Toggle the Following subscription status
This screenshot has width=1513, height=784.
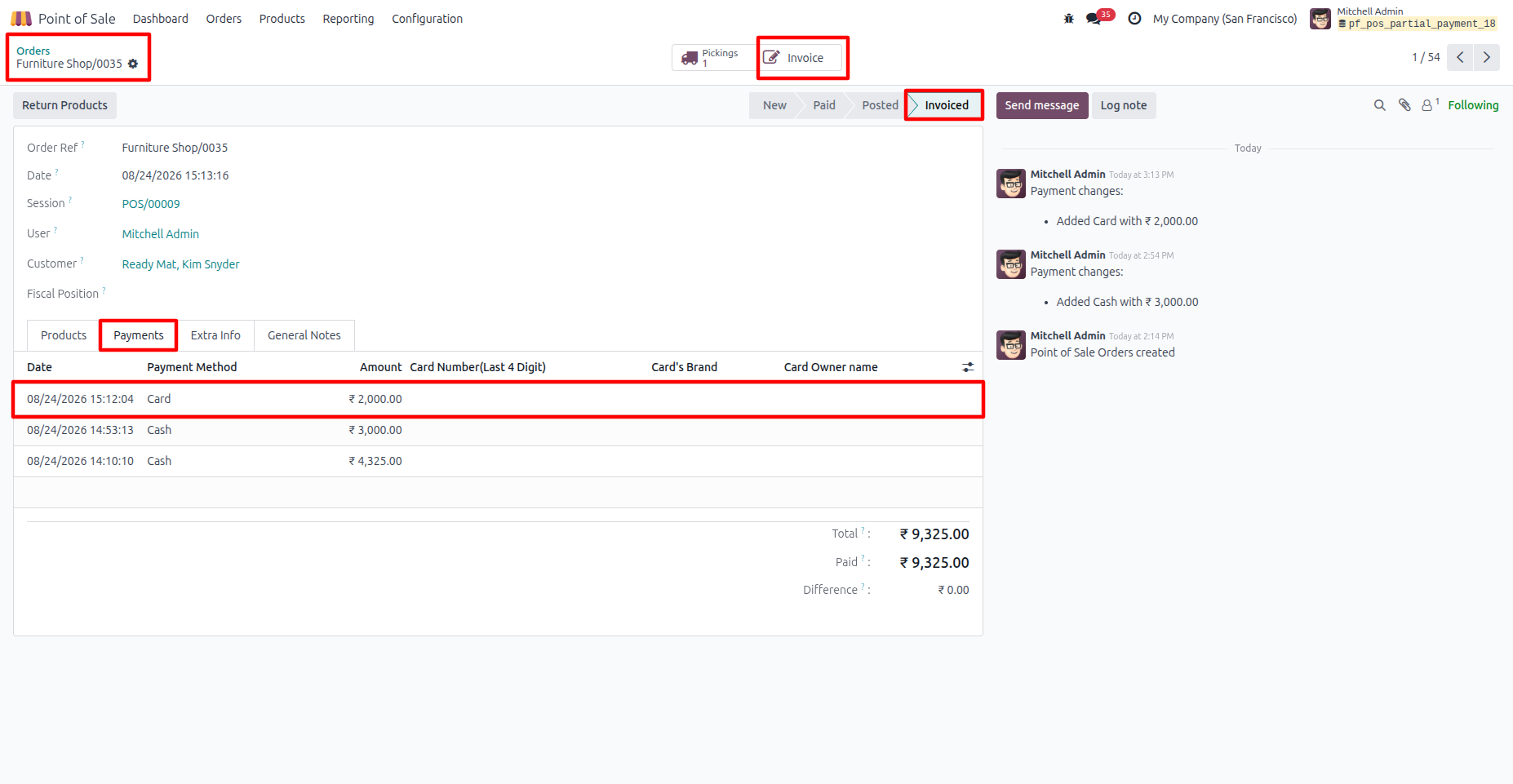[1473, 105]
